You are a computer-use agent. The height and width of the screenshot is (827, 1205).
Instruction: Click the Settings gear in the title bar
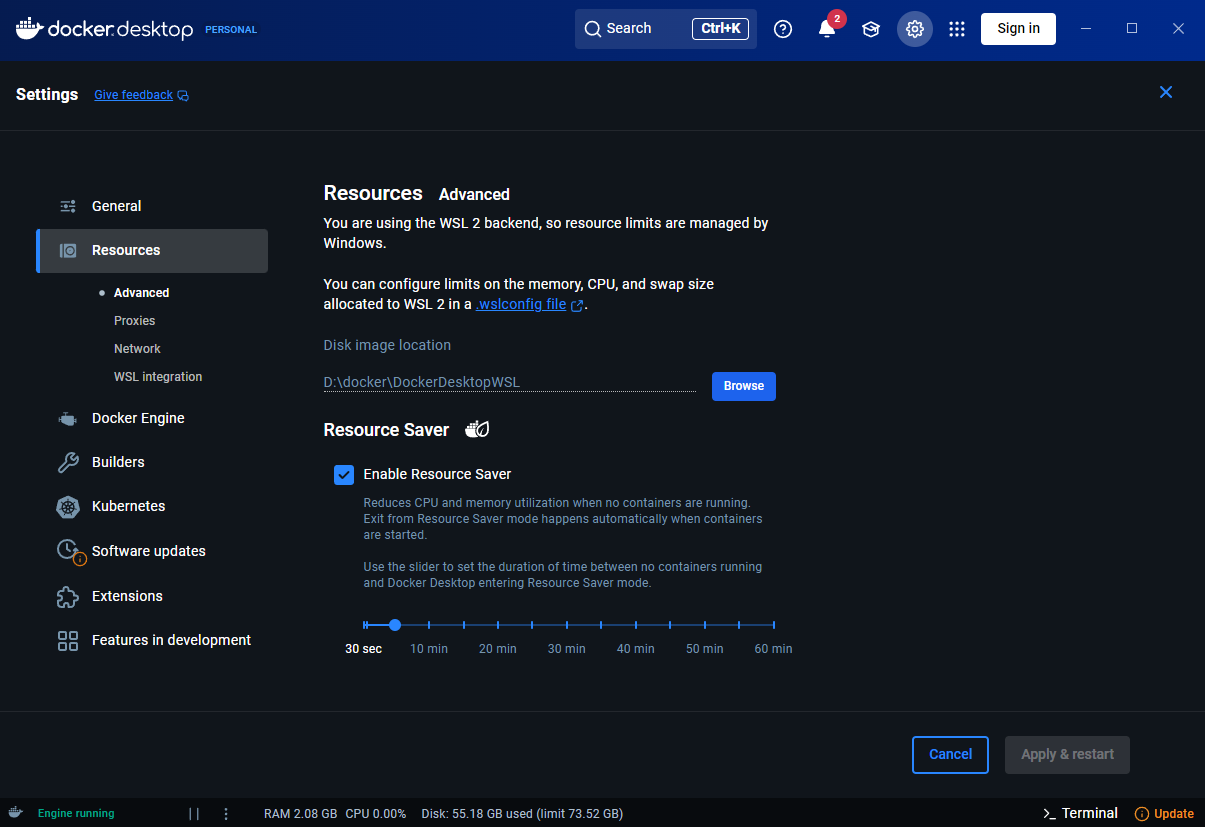click(x=914, y=29)
